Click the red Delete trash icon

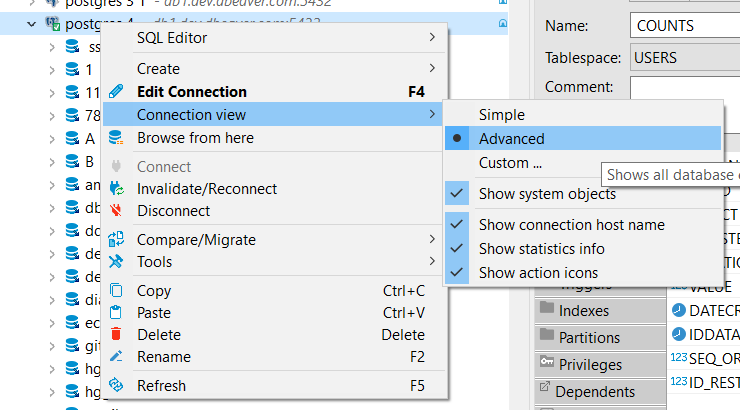tap(116, 334)
